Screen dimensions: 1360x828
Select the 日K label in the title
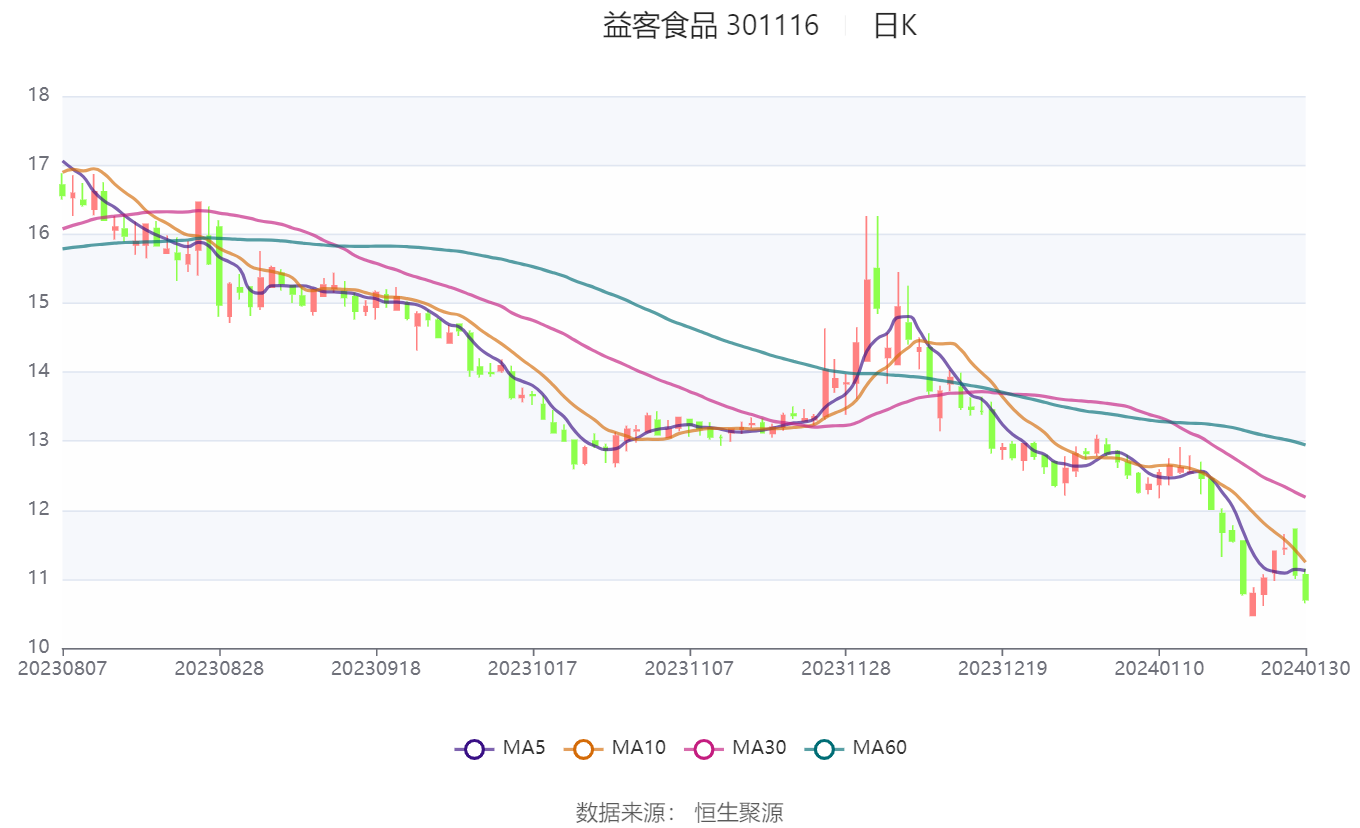click(x=895, y=26)
